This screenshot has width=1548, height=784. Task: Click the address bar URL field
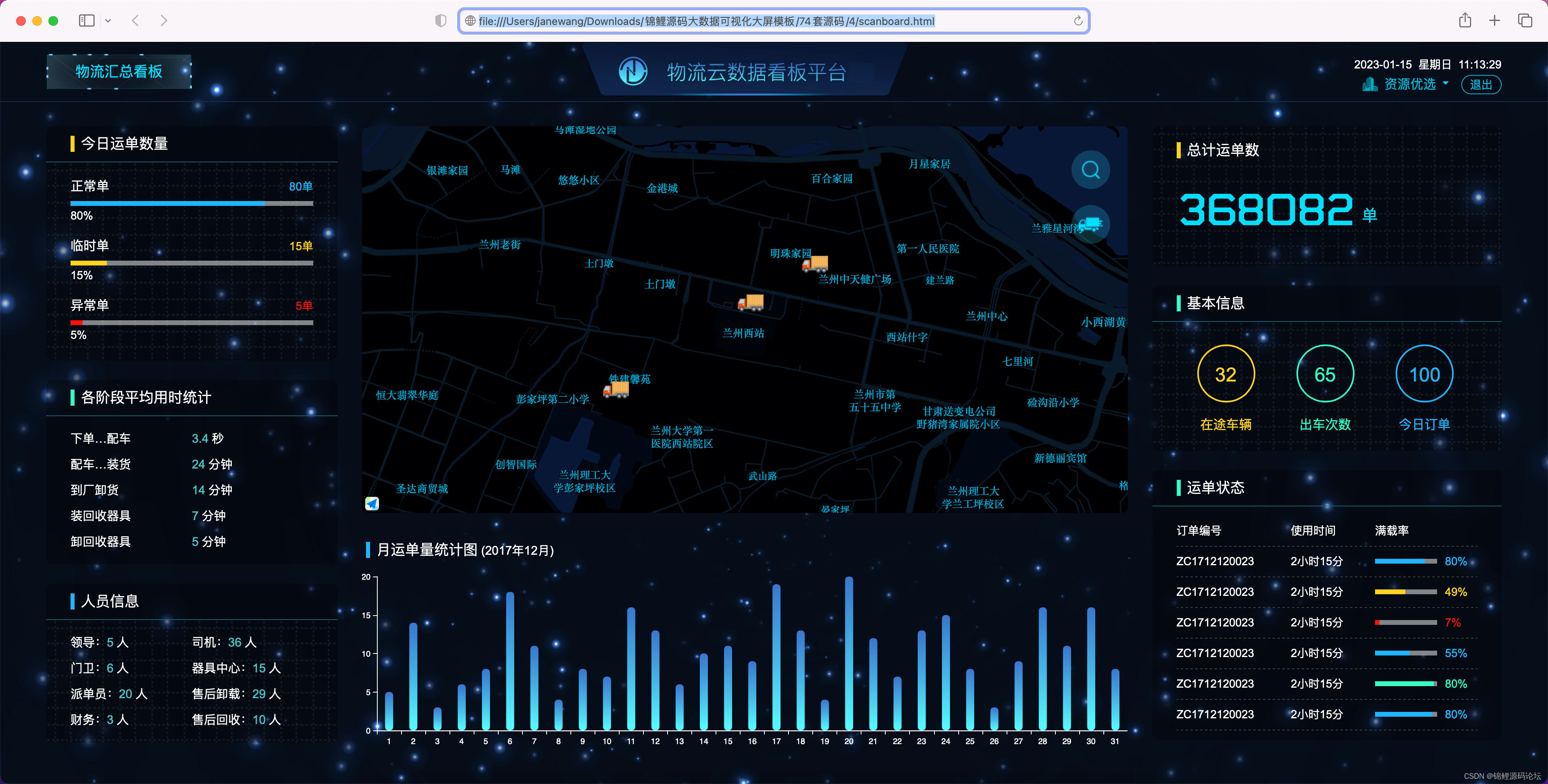[774, 21]
